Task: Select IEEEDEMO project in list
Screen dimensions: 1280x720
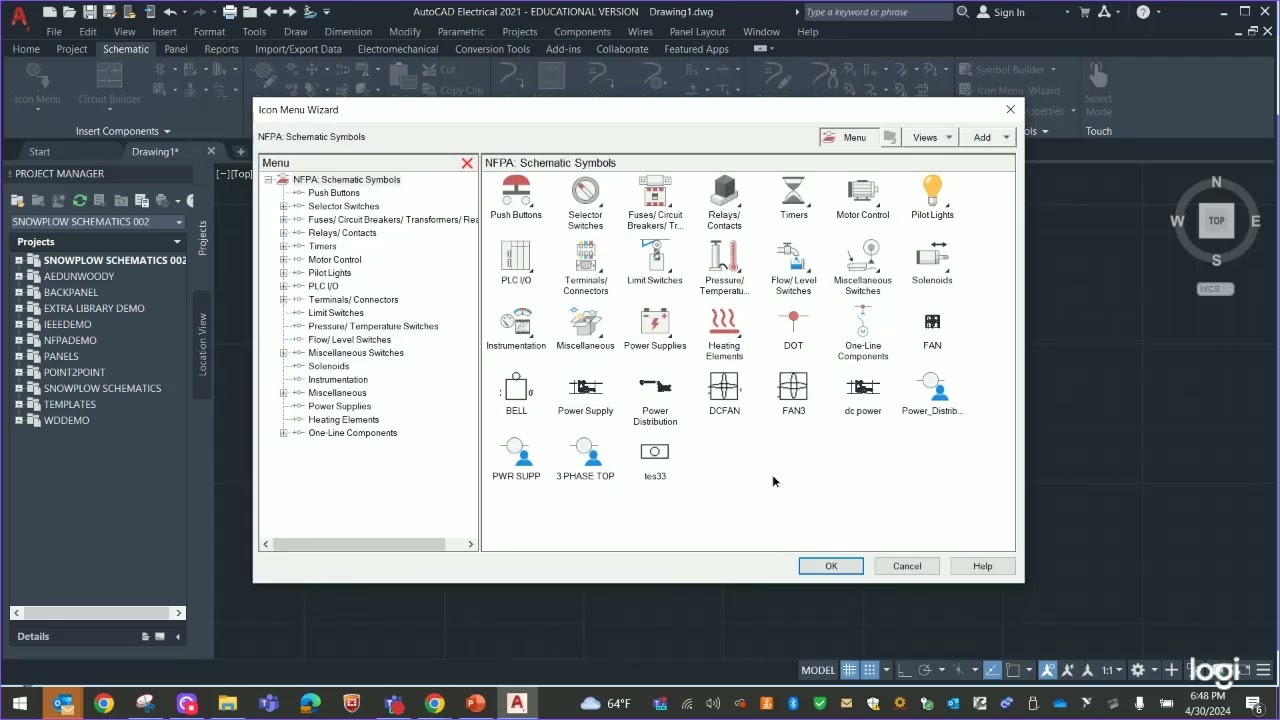Action: [x=67, y=324]
